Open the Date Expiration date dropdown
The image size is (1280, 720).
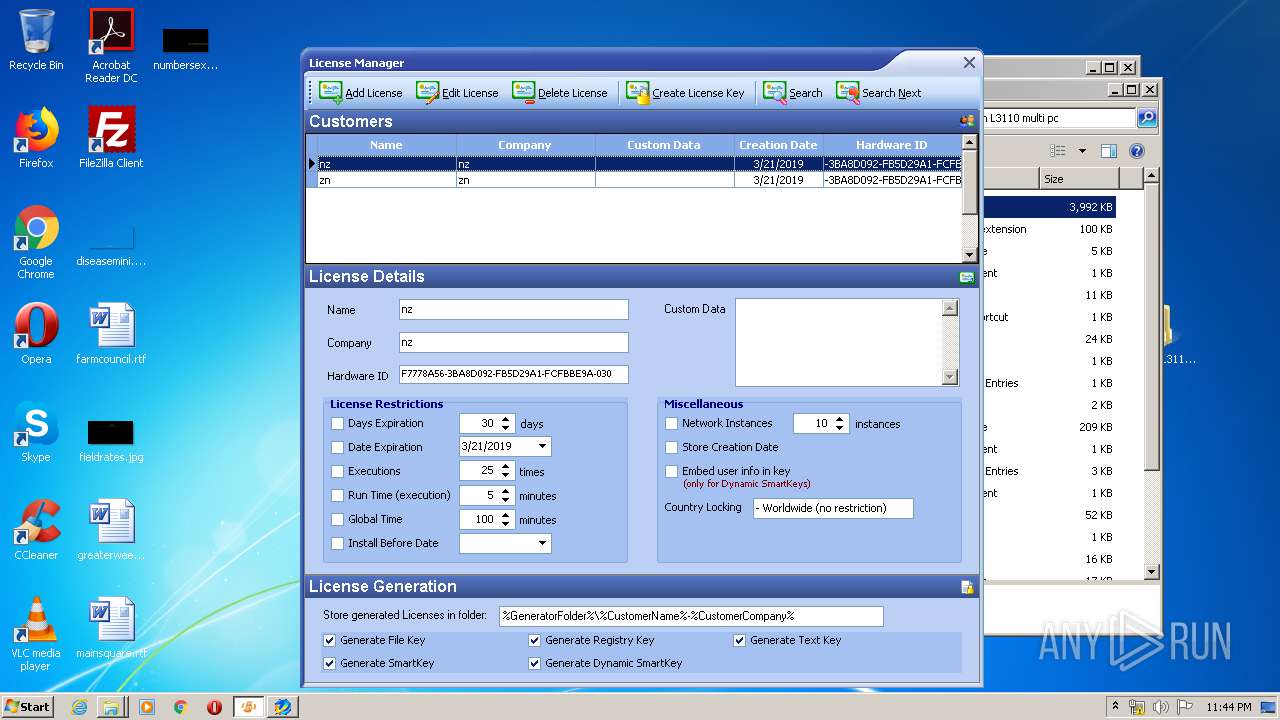tap(542, 447)
